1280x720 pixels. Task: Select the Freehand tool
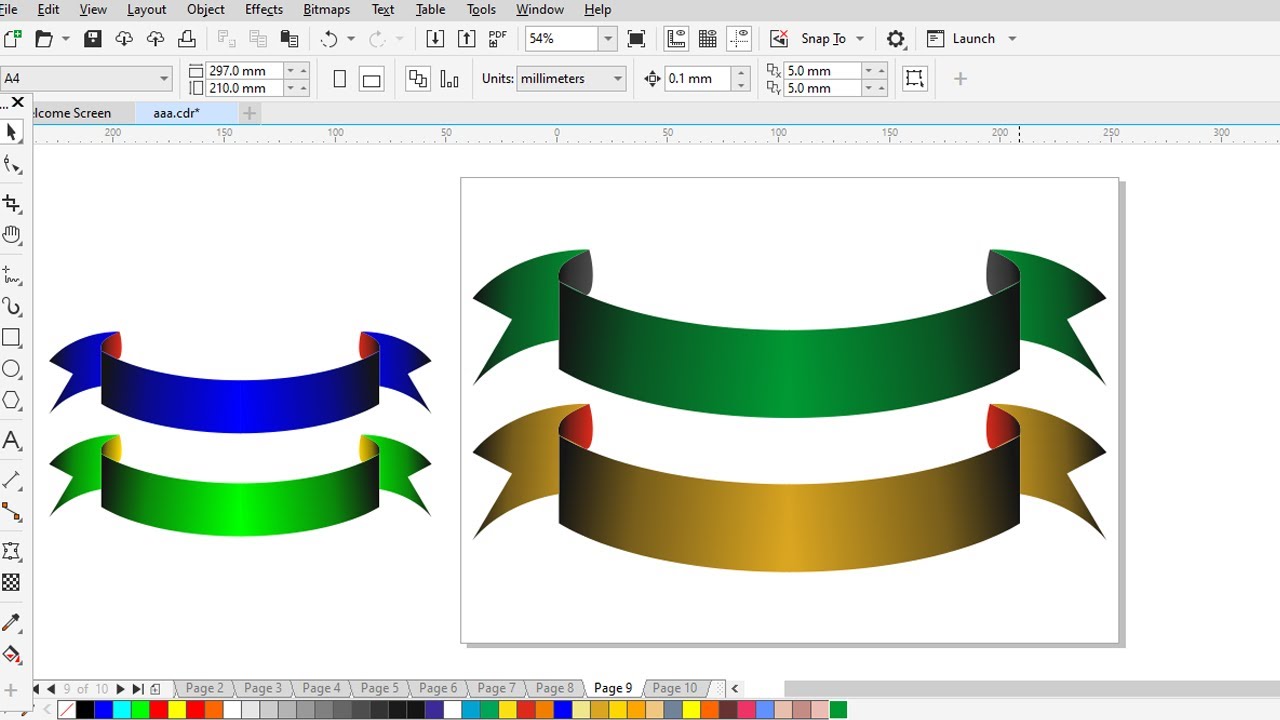(12, 275)
